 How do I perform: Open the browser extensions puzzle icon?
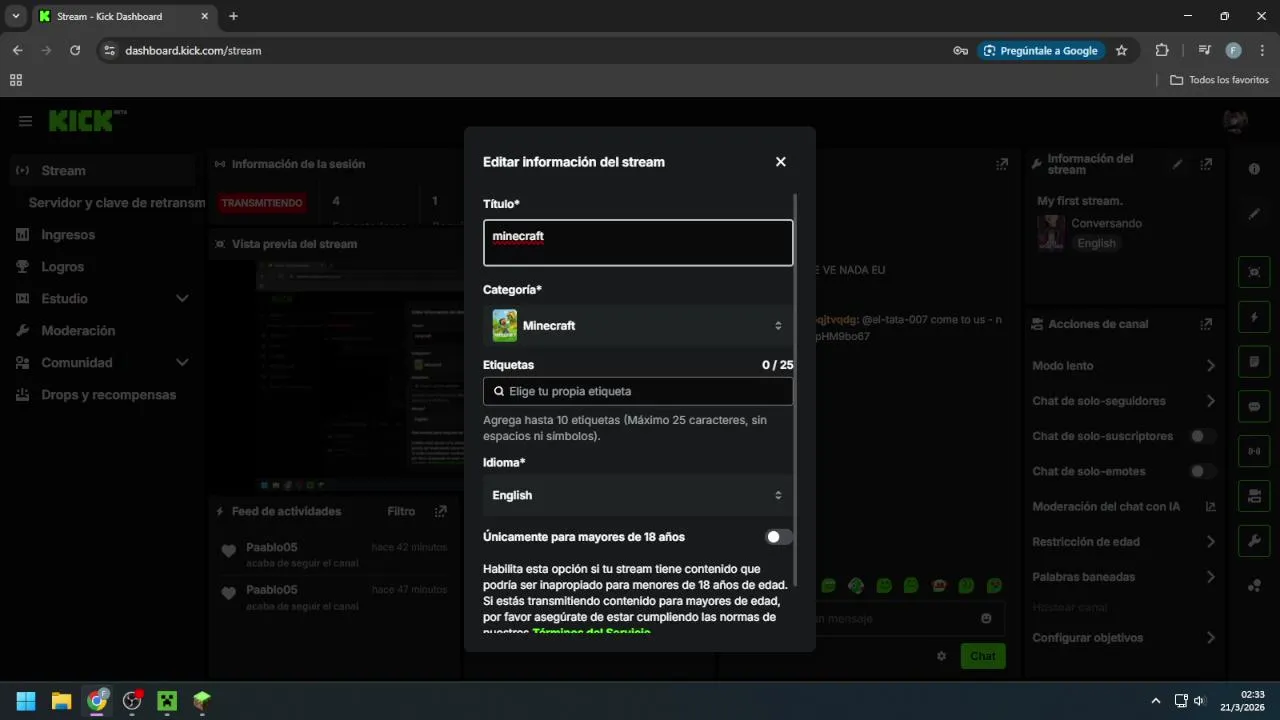pyautogui.click(x=1161, y=50)
